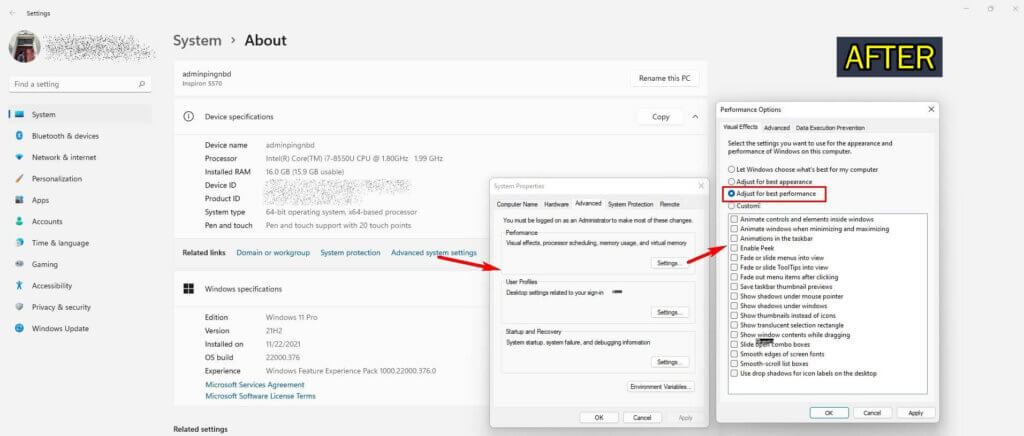Open the Hardware tab in System Properties
This screenshot has width=1024, height=436.
pos(556,204)
